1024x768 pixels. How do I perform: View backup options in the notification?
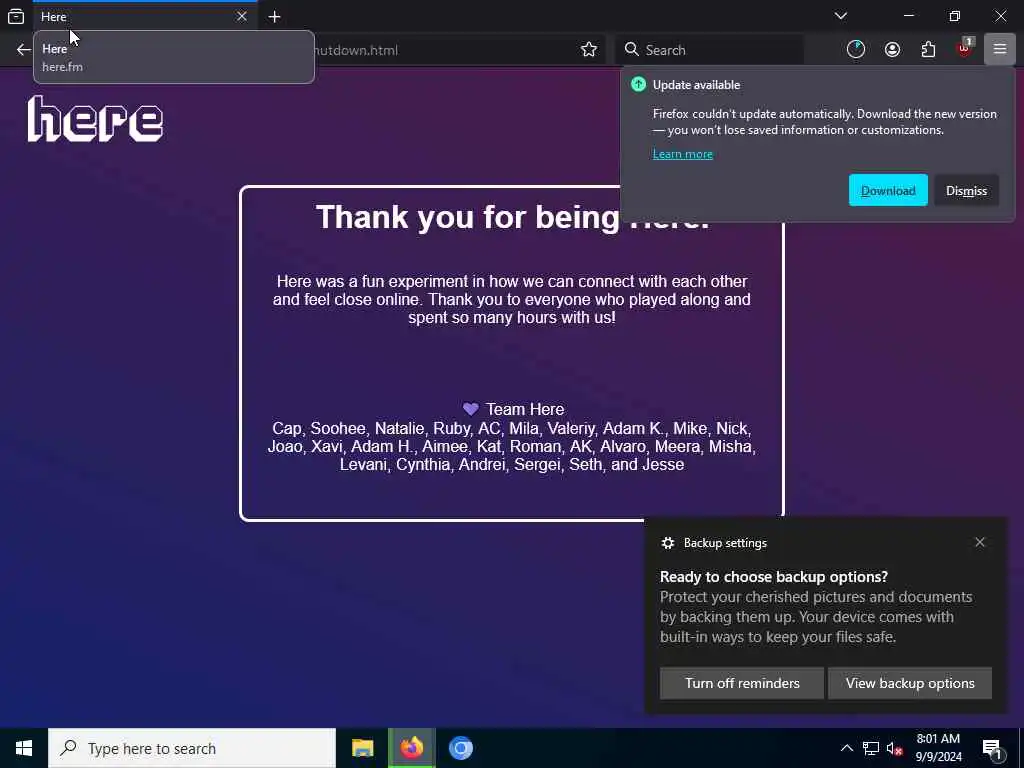[x=910, y=683]
